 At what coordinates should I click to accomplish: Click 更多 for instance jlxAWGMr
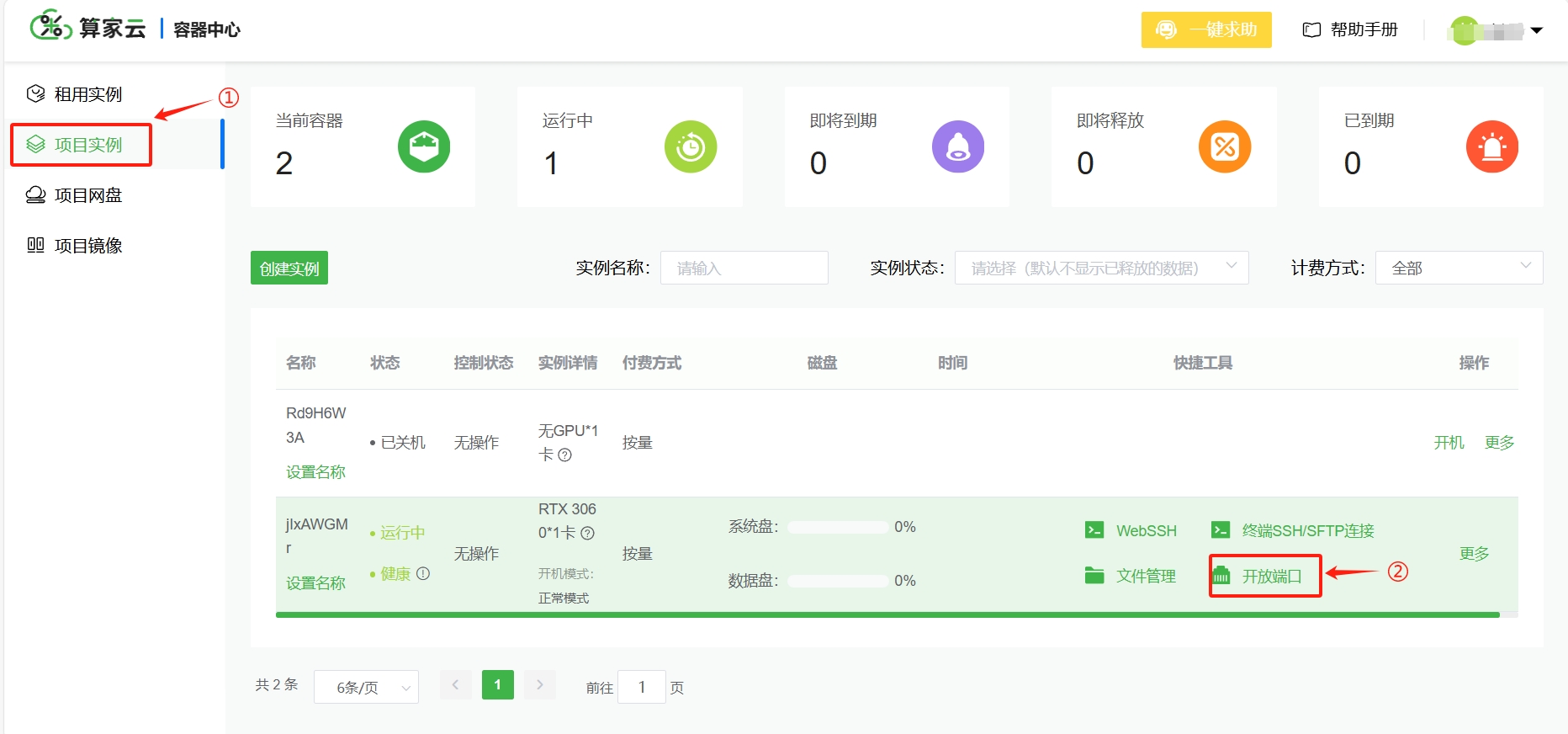coord(1474,554)
